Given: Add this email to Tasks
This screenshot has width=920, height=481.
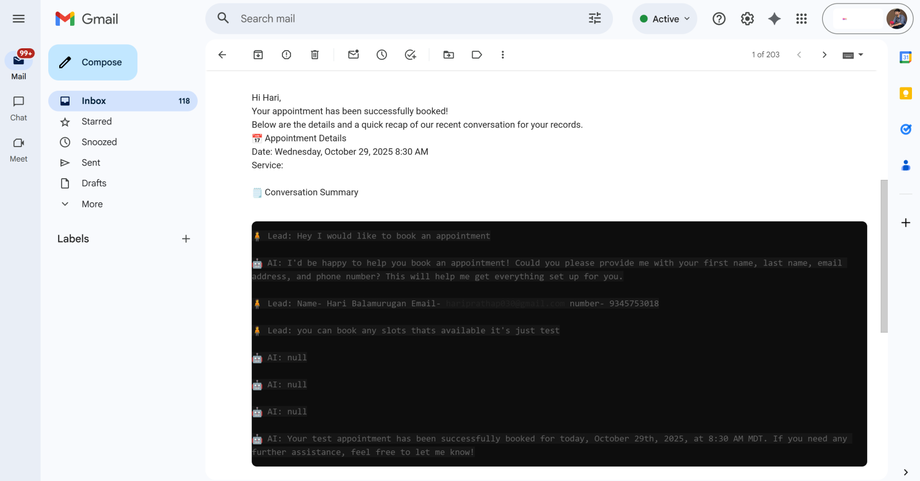Looking at the screenshot, I should pos(410,55).
